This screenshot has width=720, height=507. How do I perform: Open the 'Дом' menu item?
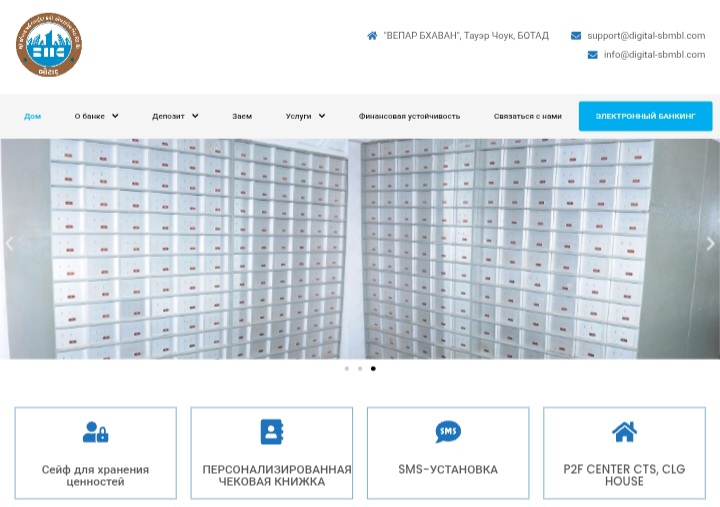pos(33,116)
